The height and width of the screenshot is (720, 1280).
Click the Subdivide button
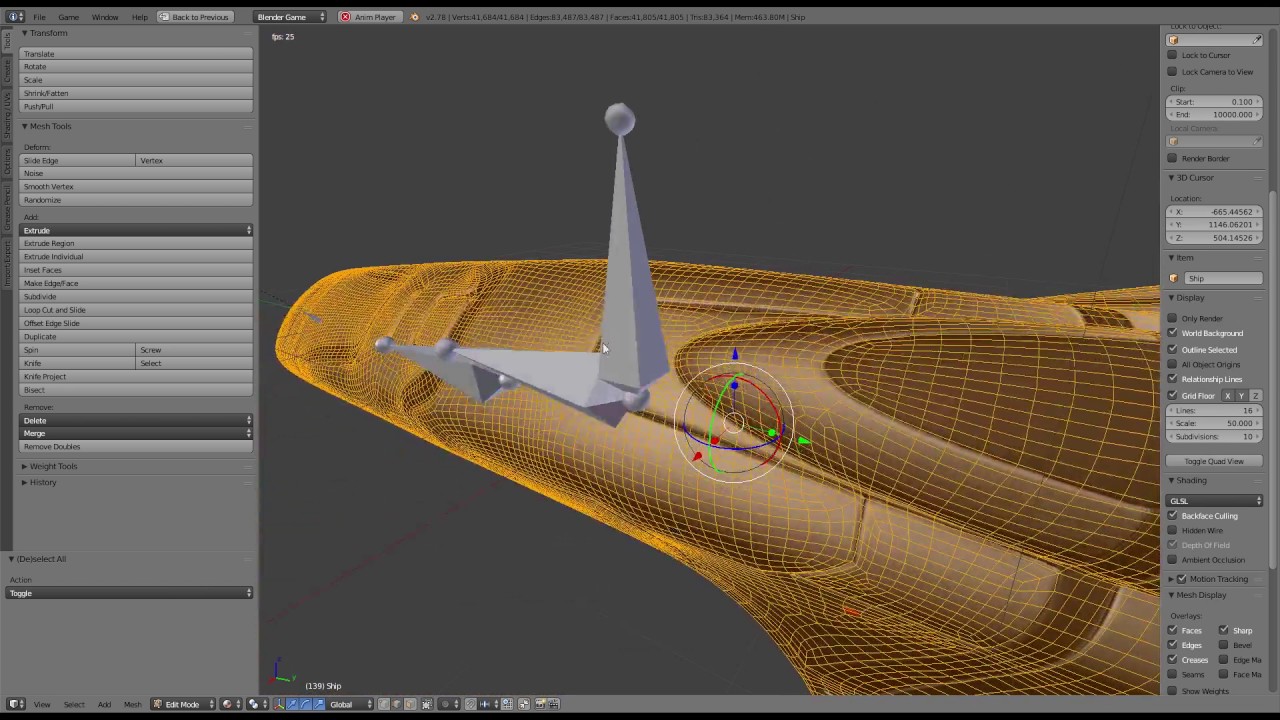click(136, 296)
